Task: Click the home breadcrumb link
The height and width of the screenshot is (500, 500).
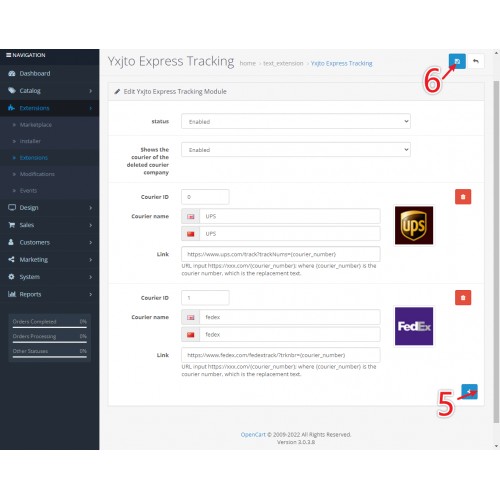Action: click(x=248, y=63)
